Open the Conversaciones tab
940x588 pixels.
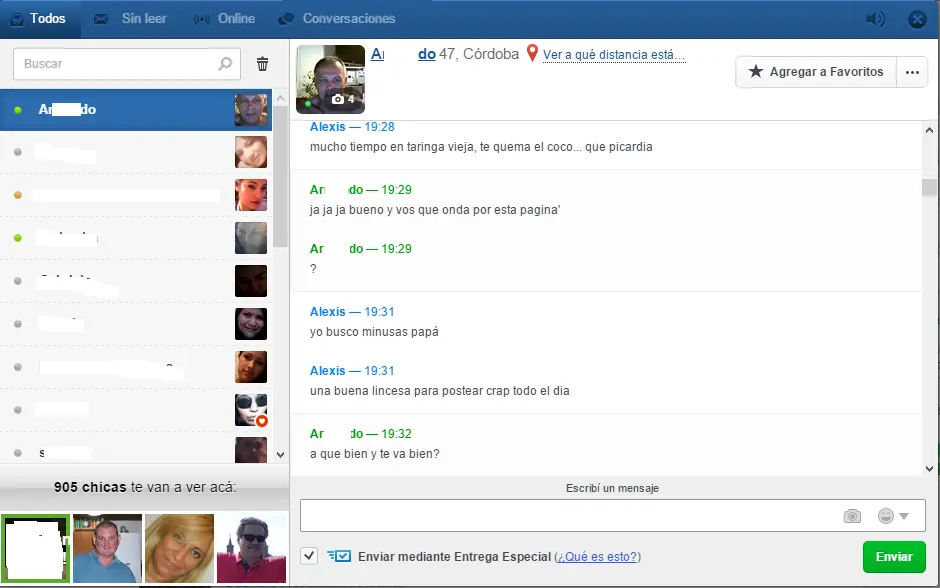[x=337, y=19]
